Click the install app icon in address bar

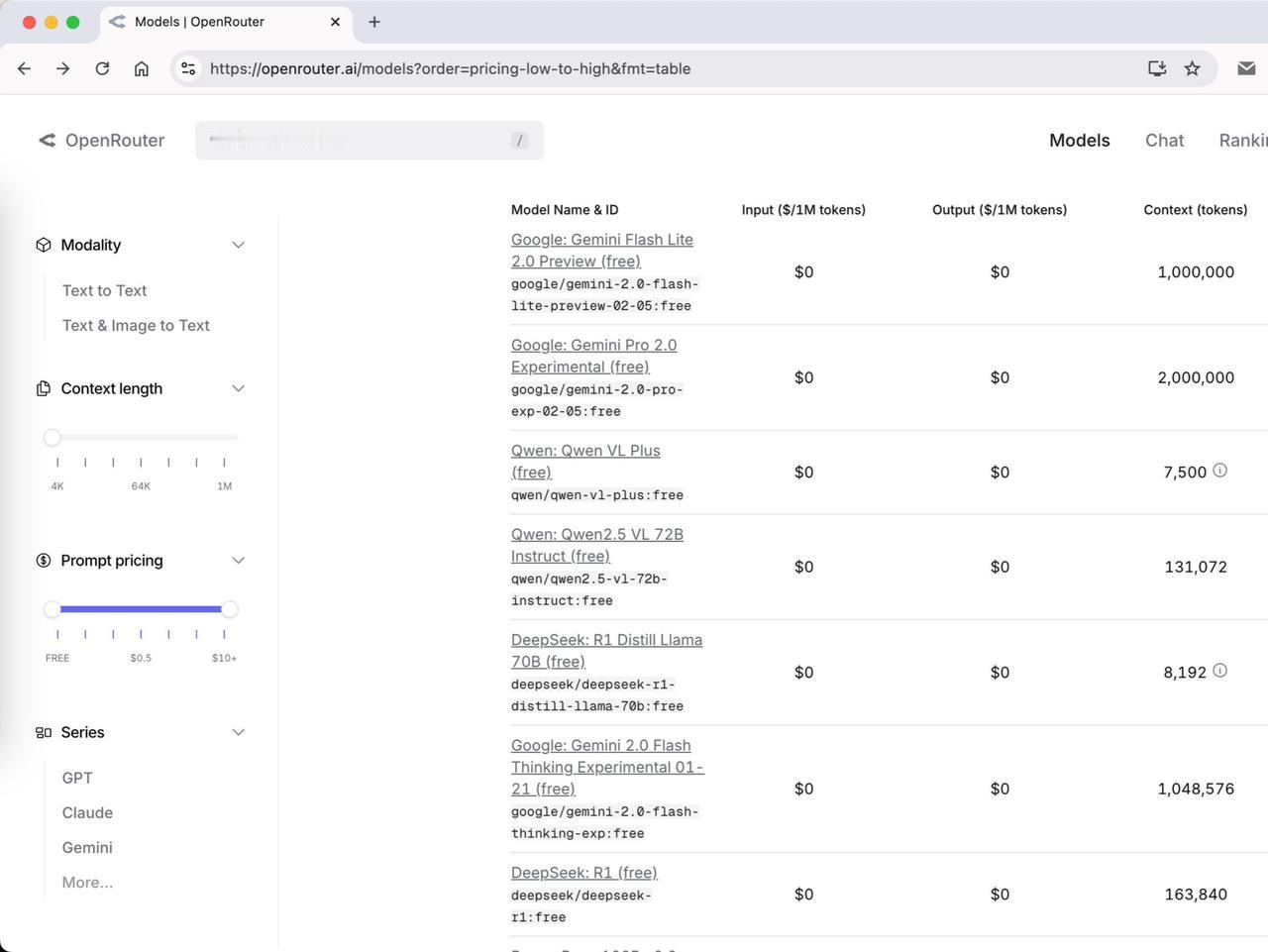coord(1157,68)
